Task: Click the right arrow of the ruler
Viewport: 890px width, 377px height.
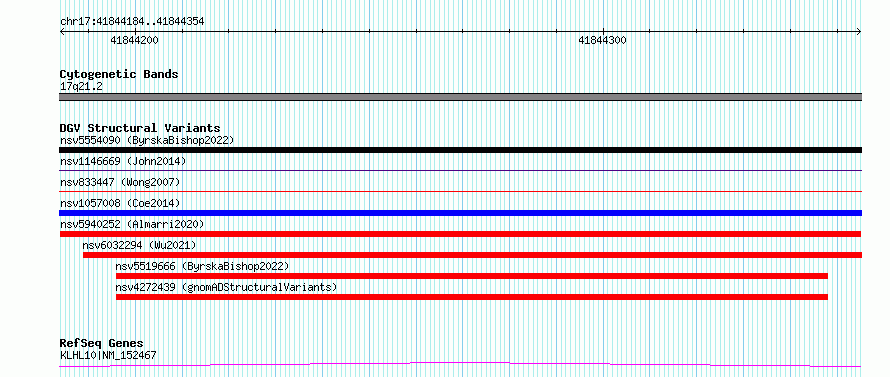Action: (x=859, y=31)
